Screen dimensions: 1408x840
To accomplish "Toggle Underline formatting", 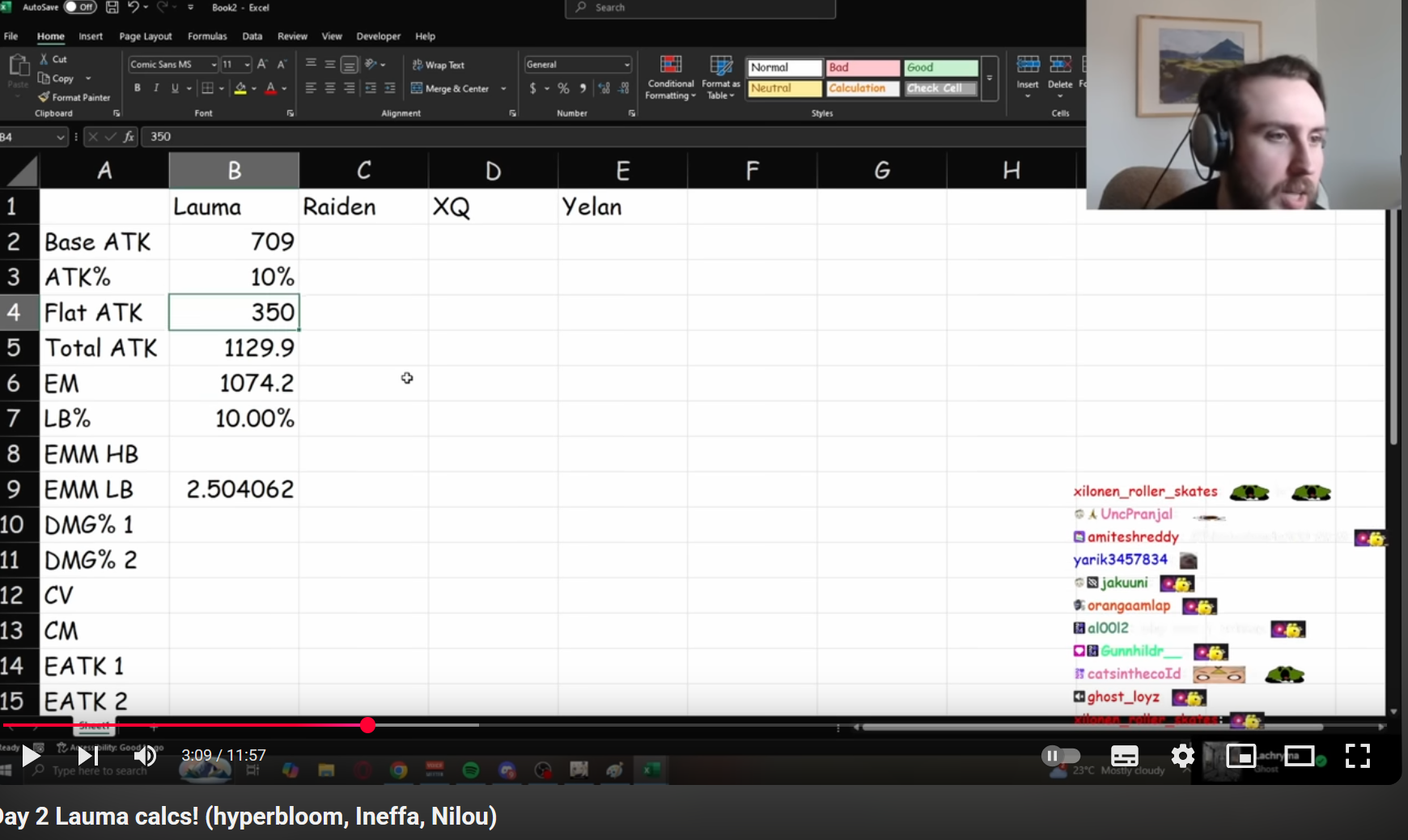I will (175, 88).
